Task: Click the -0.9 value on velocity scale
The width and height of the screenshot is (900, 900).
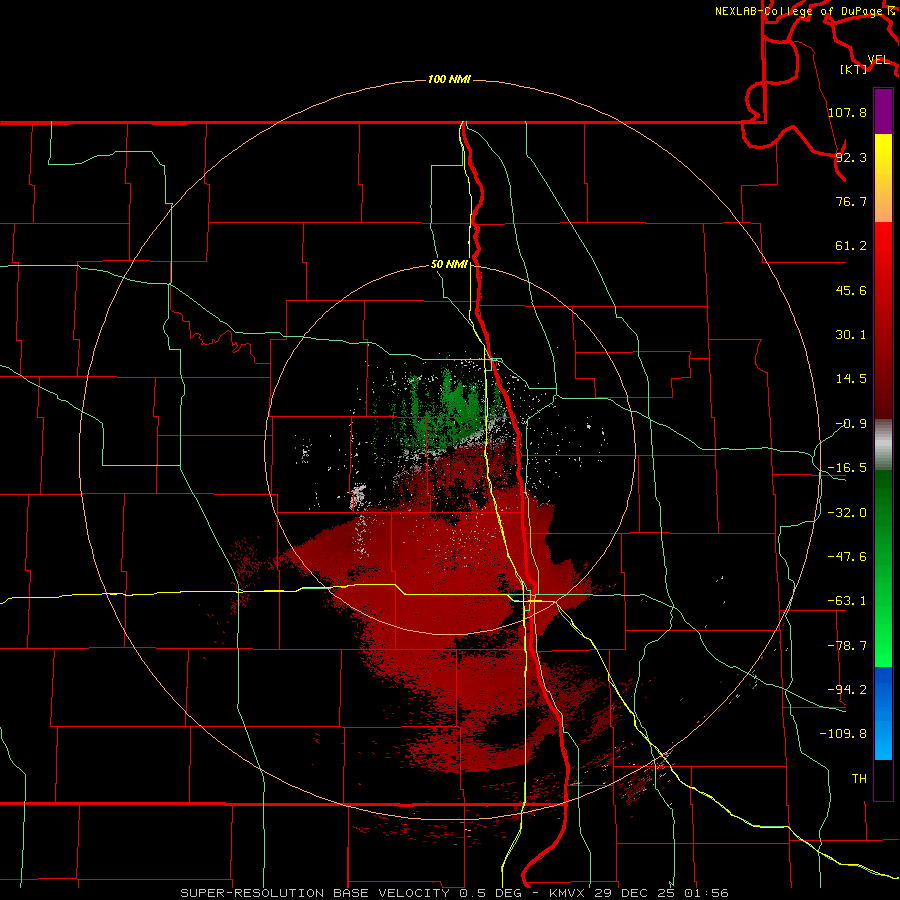Action: (851, 424)
